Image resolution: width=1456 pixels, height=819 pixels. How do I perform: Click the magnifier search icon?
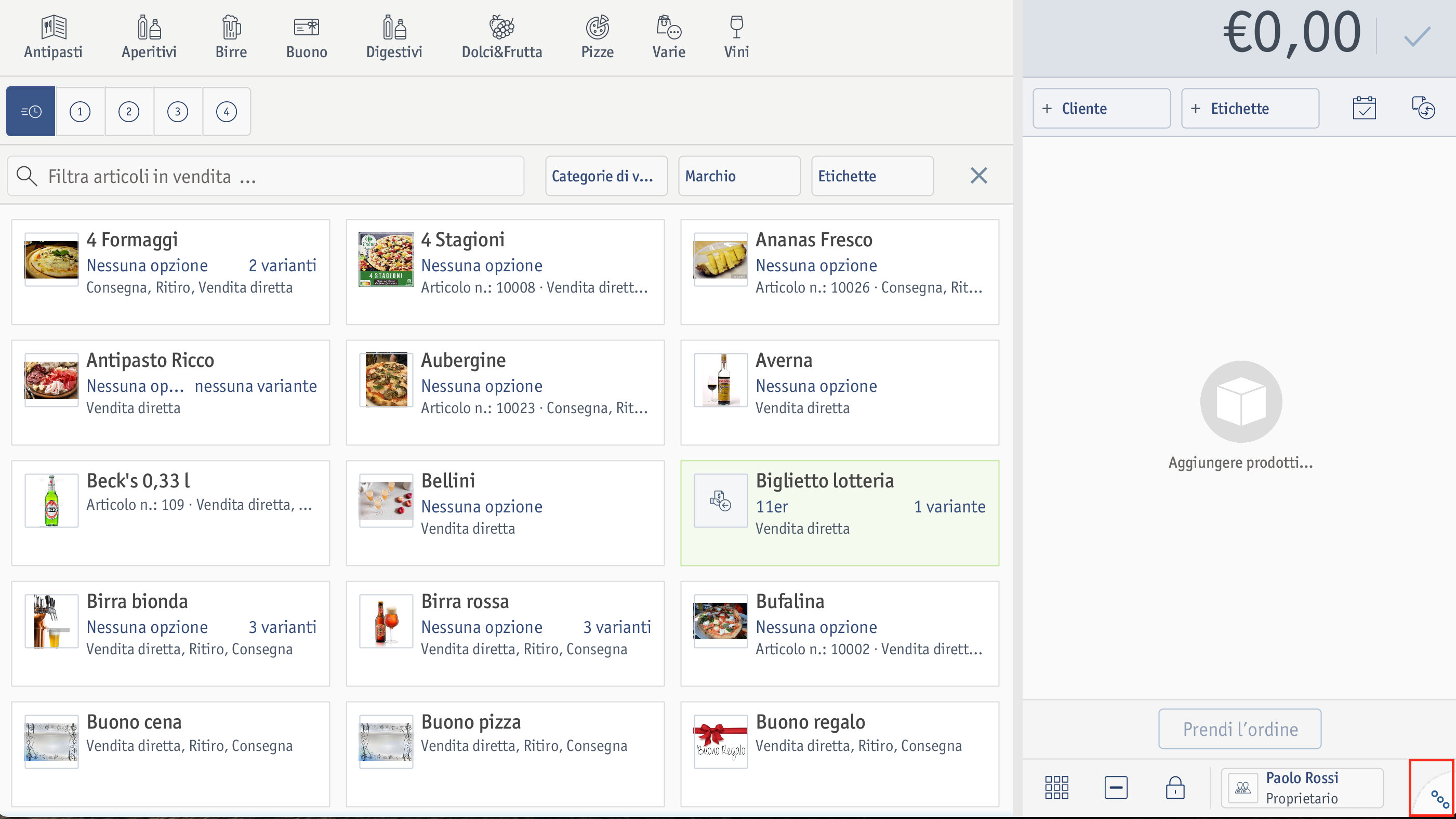[x=27, y=176]
